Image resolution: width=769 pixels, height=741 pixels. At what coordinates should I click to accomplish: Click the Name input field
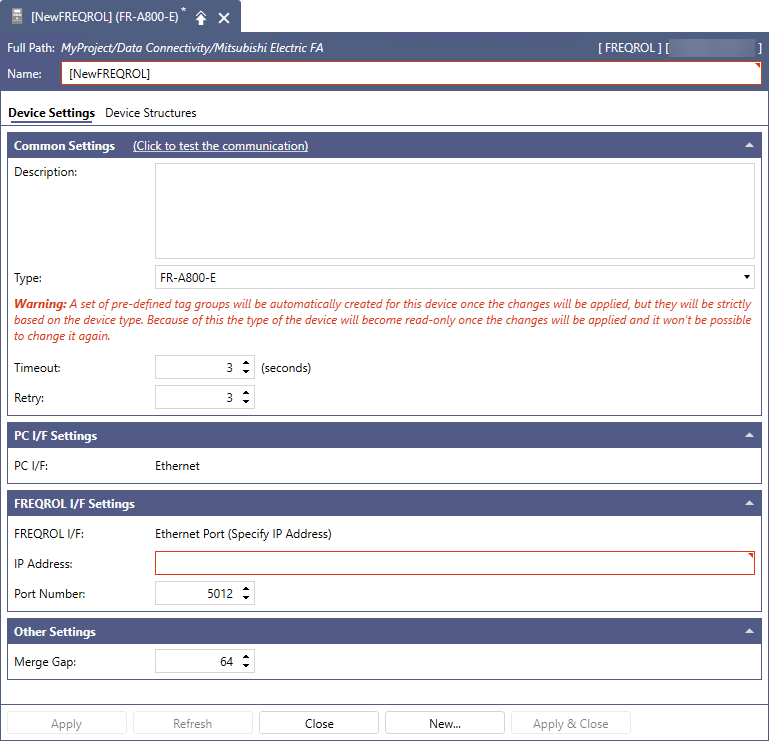tap(411, 74)
